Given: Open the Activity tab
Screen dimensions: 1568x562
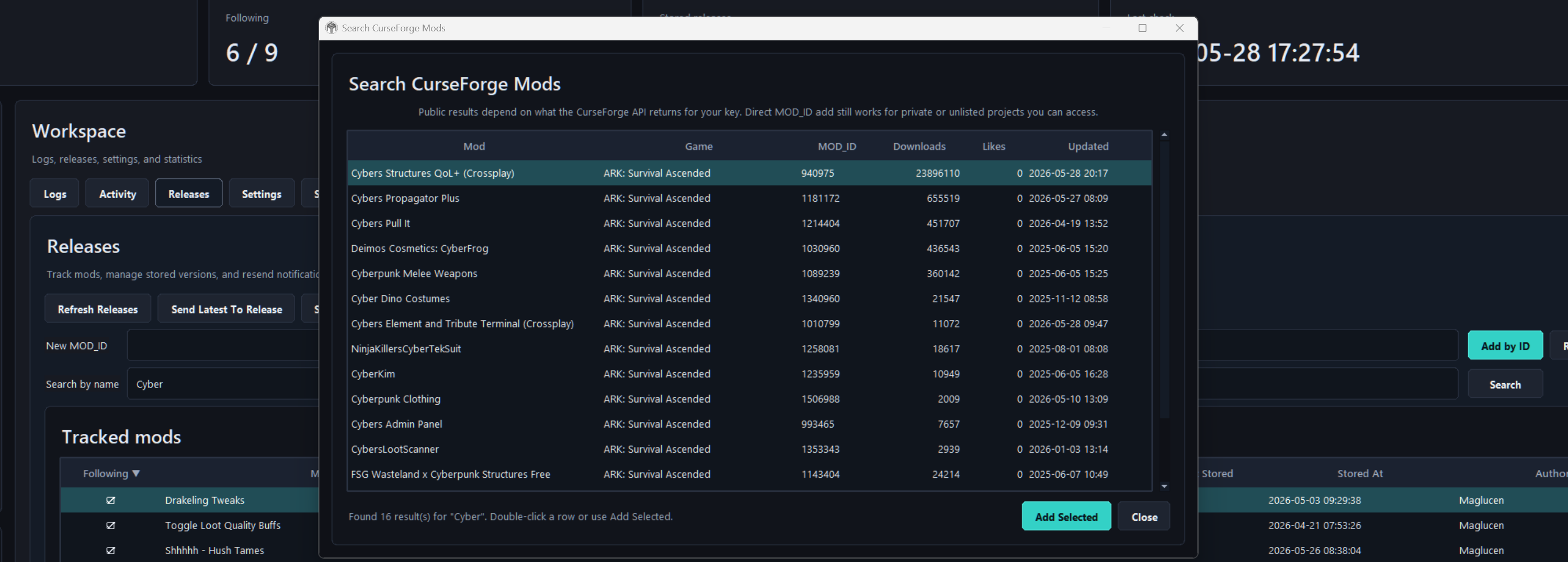Looking at the screenshot, I should click(x=118, y=193).
